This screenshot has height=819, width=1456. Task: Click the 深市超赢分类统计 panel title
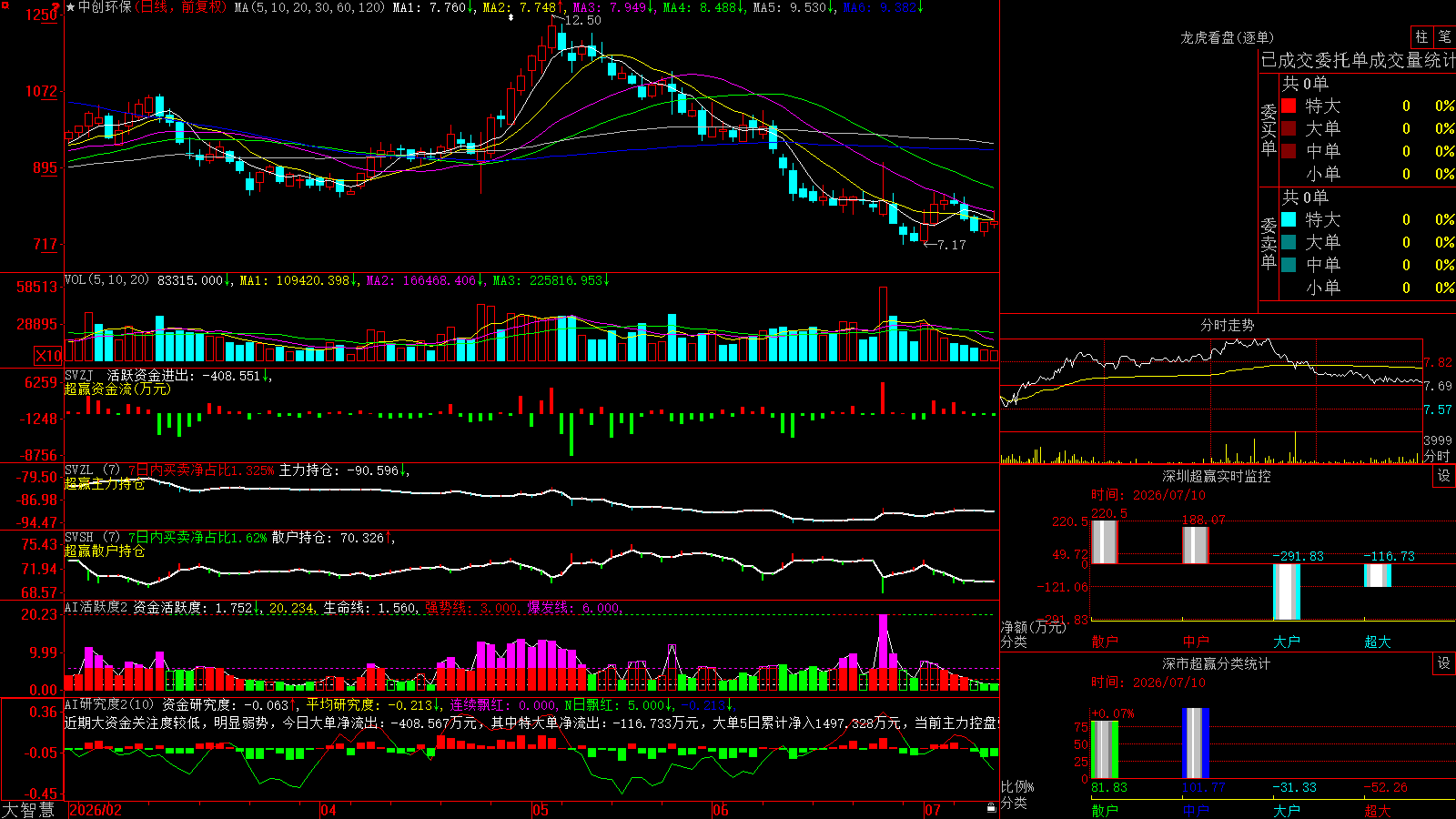[x=1217, y=663]
